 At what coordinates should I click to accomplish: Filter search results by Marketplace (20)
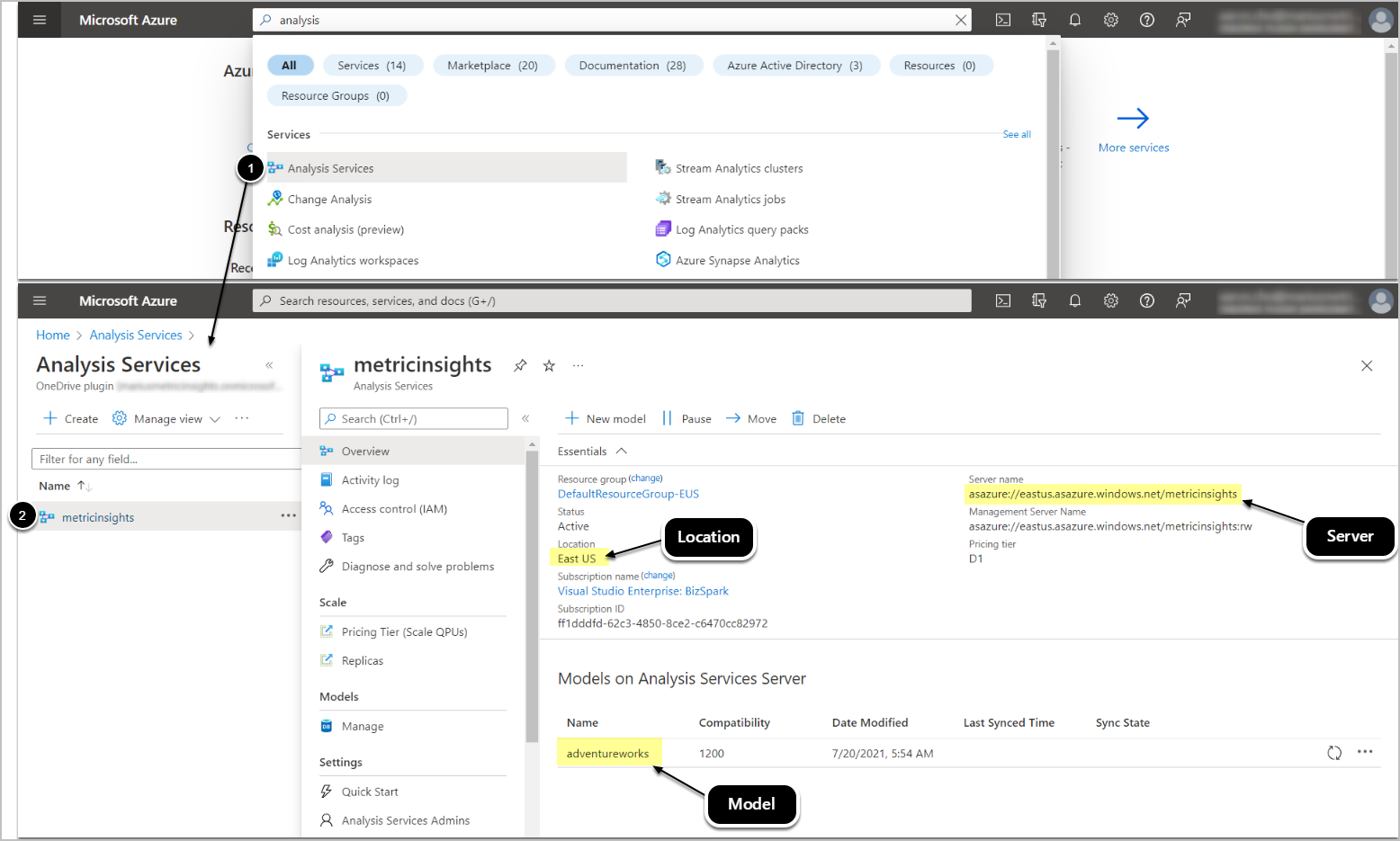point(492,65)
